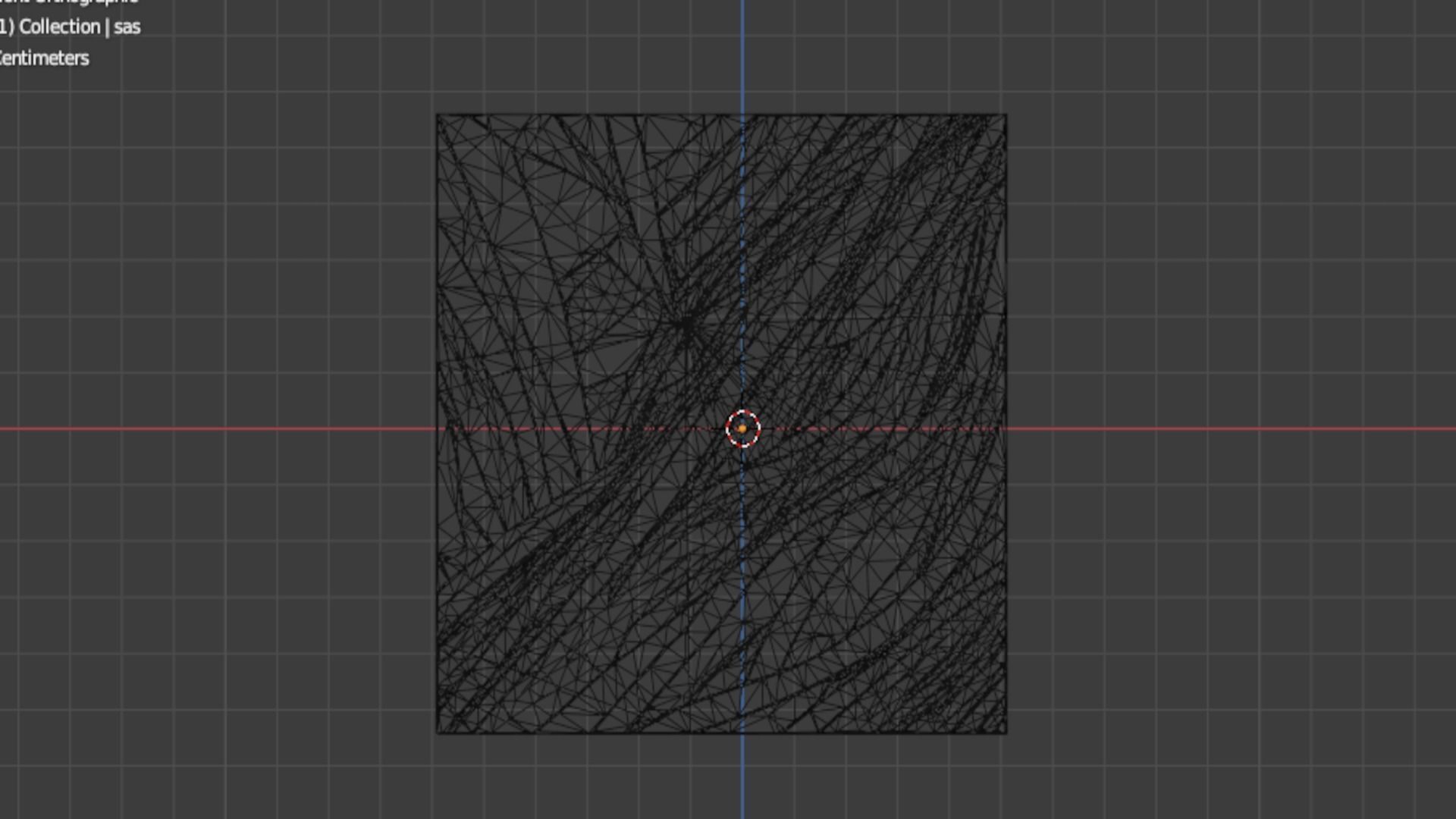Click the blue Z axis line below the mesh
This screenshot has height=819, width=1456.
(742, 777)
